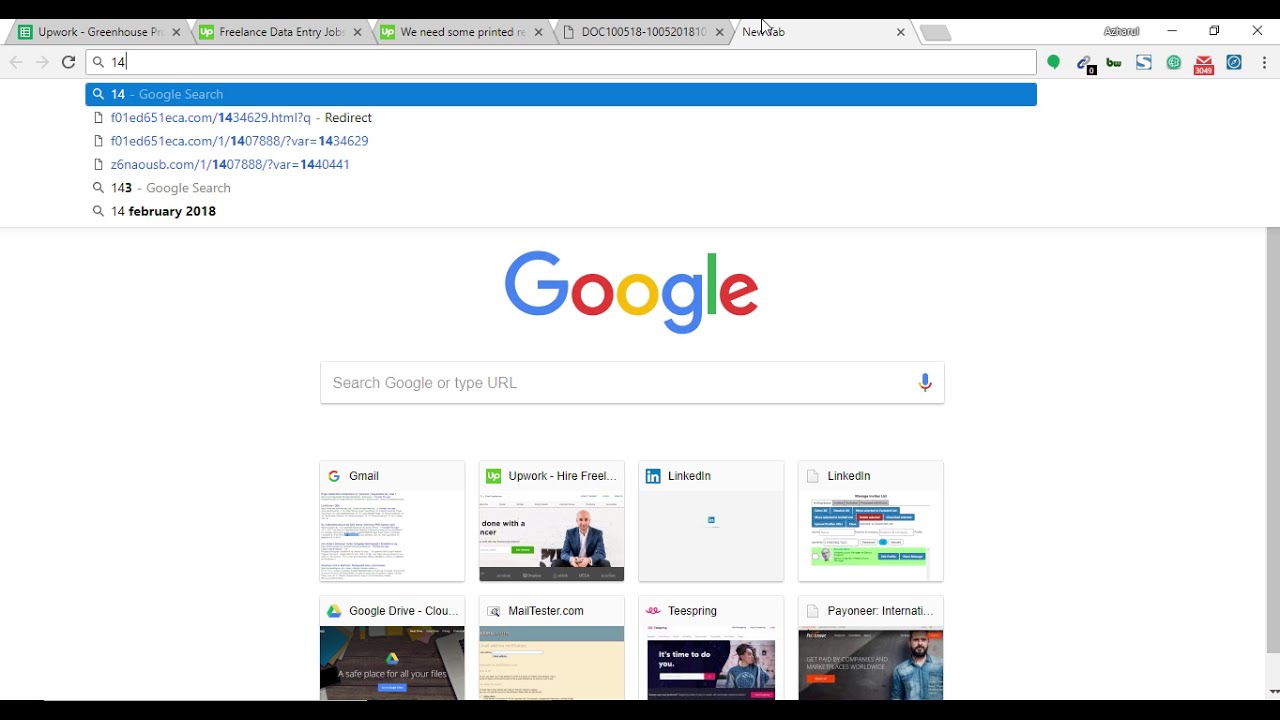Open the MailTester.com shortcut tile
Screen dimensions: 1280x720
pyautogui.click(x=552, y=648)
